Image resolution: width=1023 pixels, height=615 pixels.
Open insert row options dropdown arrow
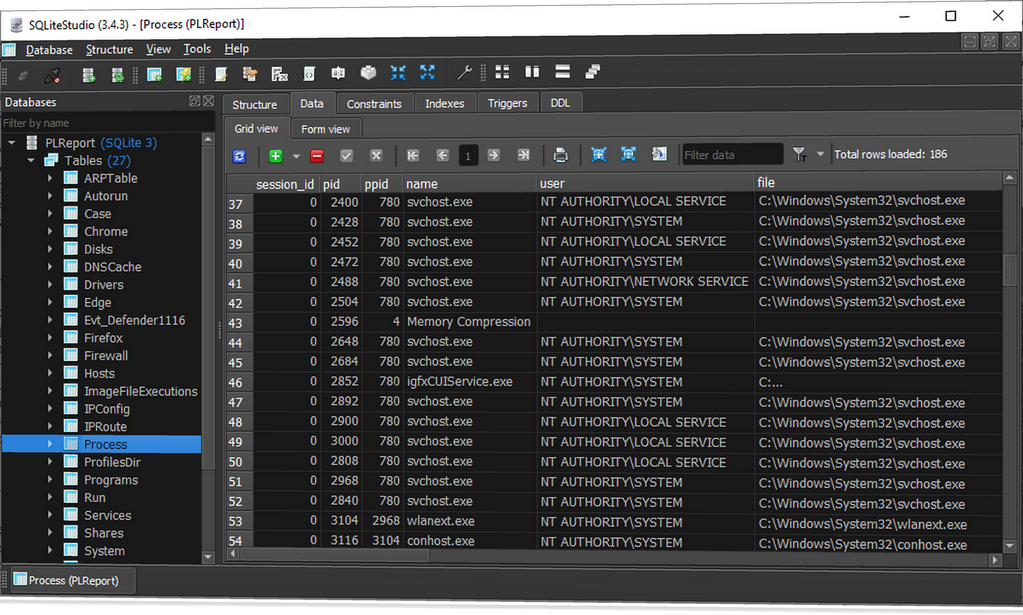pos(296,157)
